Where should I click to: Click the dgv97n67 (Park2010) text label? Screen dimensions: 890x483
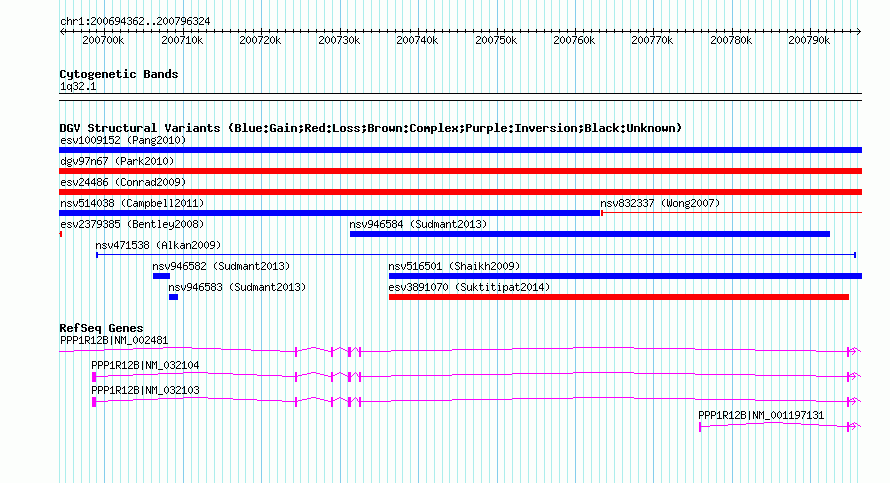coord(117,161)
